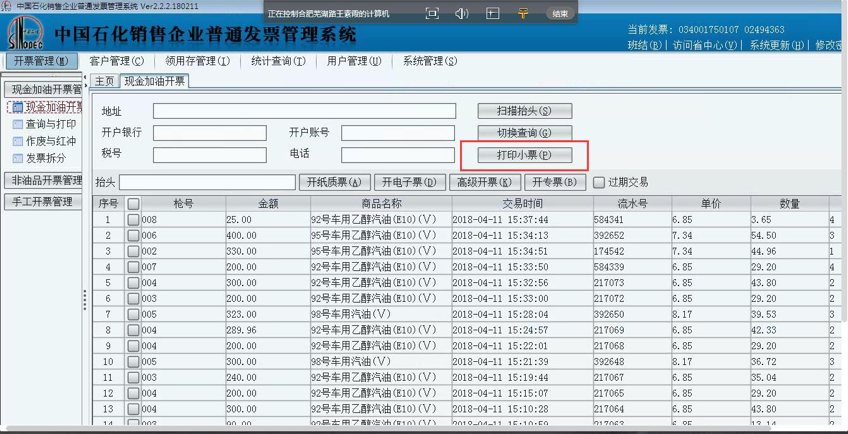Focus the 电话 input field
This screenshot has width=848, height=434.
click(x=398, y=155)
